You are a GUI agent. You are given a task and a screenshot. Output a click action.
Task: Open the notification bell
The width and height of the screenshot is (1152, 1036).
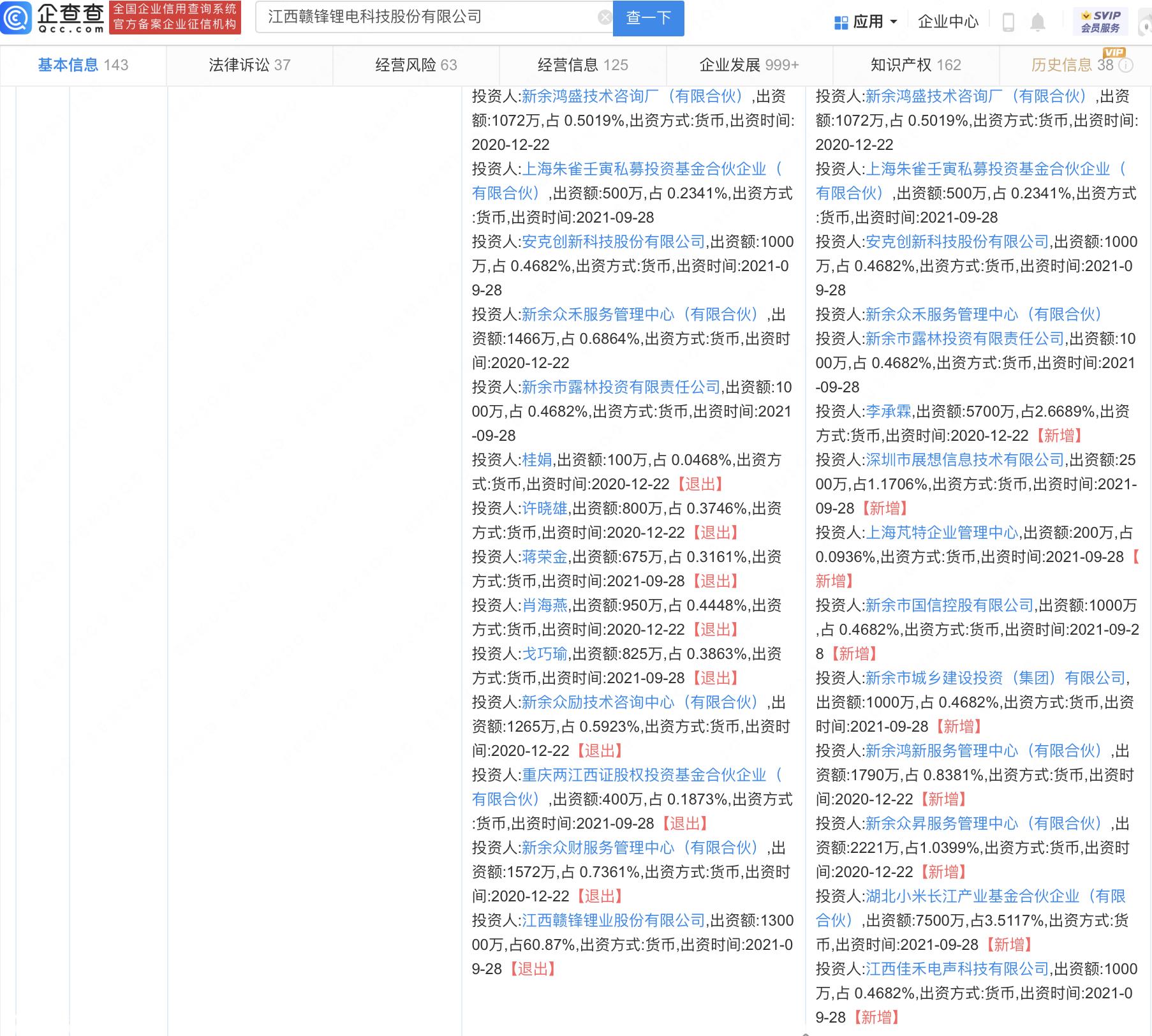(x=1038, y=22)
